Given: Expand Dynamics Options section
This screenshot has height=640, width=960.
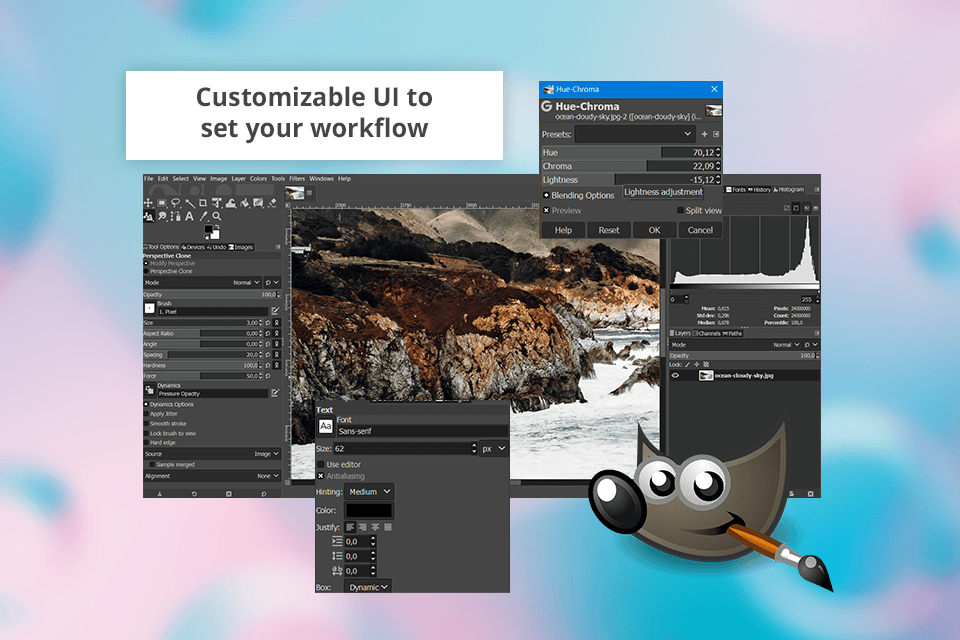Looking at the screenshot, I should point(169,405).
